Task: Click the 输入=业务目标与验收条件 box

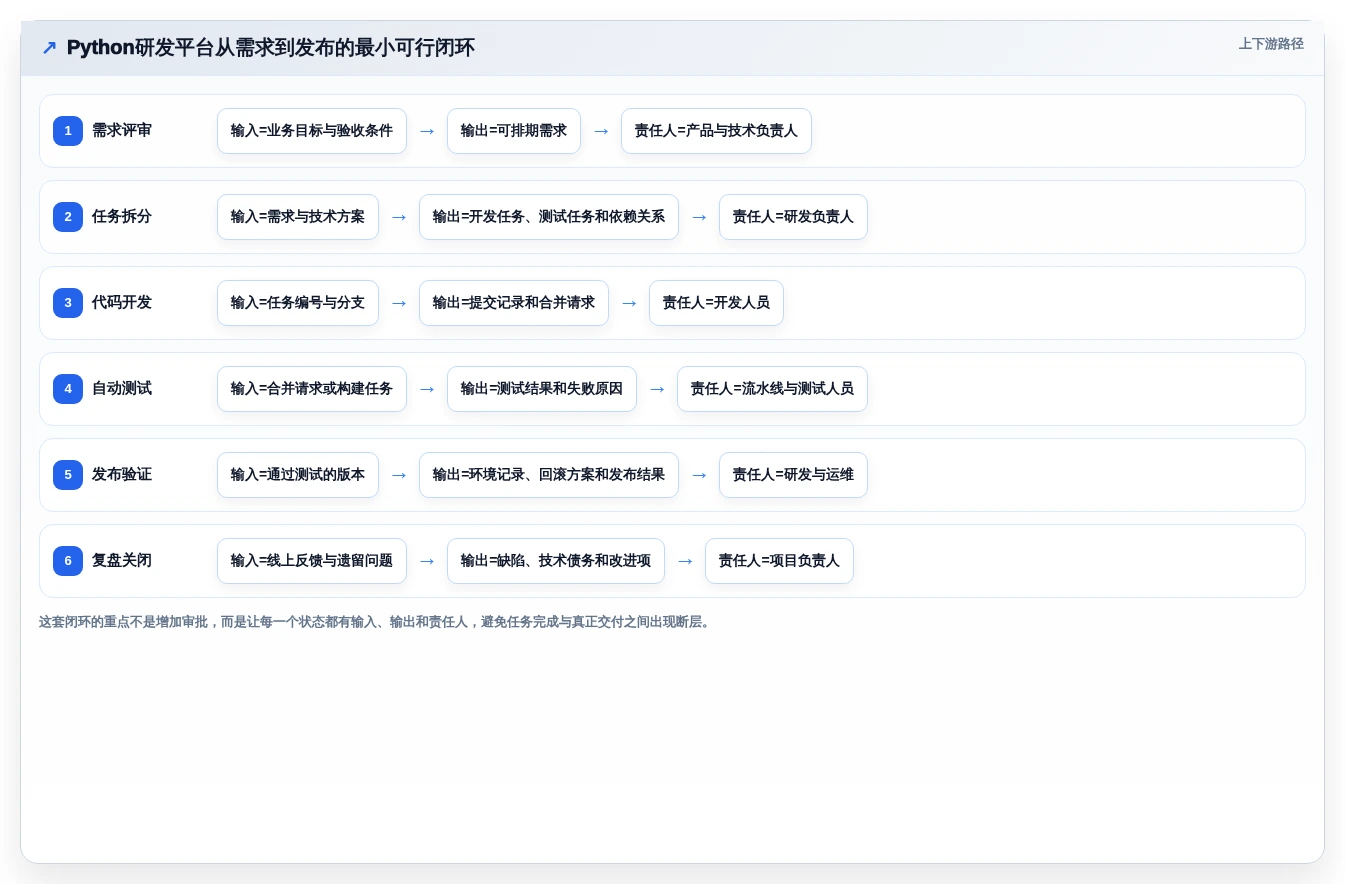Action: (312, 131)
